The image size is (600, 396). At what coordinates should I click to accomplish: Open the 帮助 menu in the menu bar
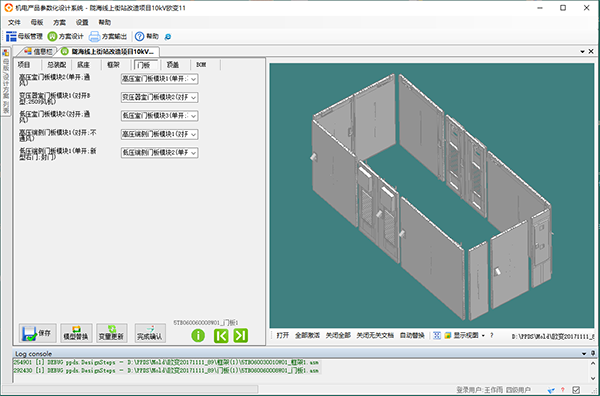(104, 23)
